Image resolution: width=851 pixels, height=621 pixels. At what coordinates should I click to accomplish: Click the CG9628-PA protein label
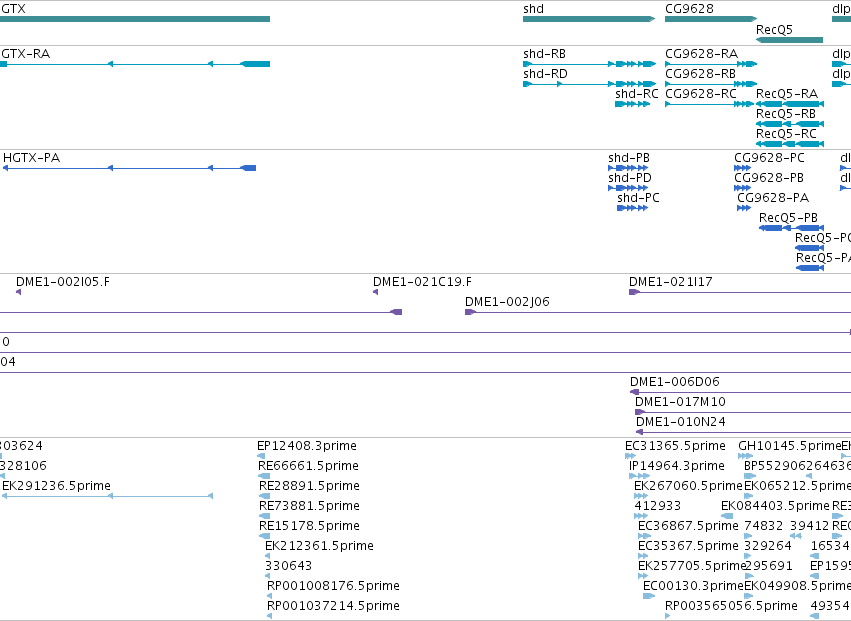click(x=773, y=198)
